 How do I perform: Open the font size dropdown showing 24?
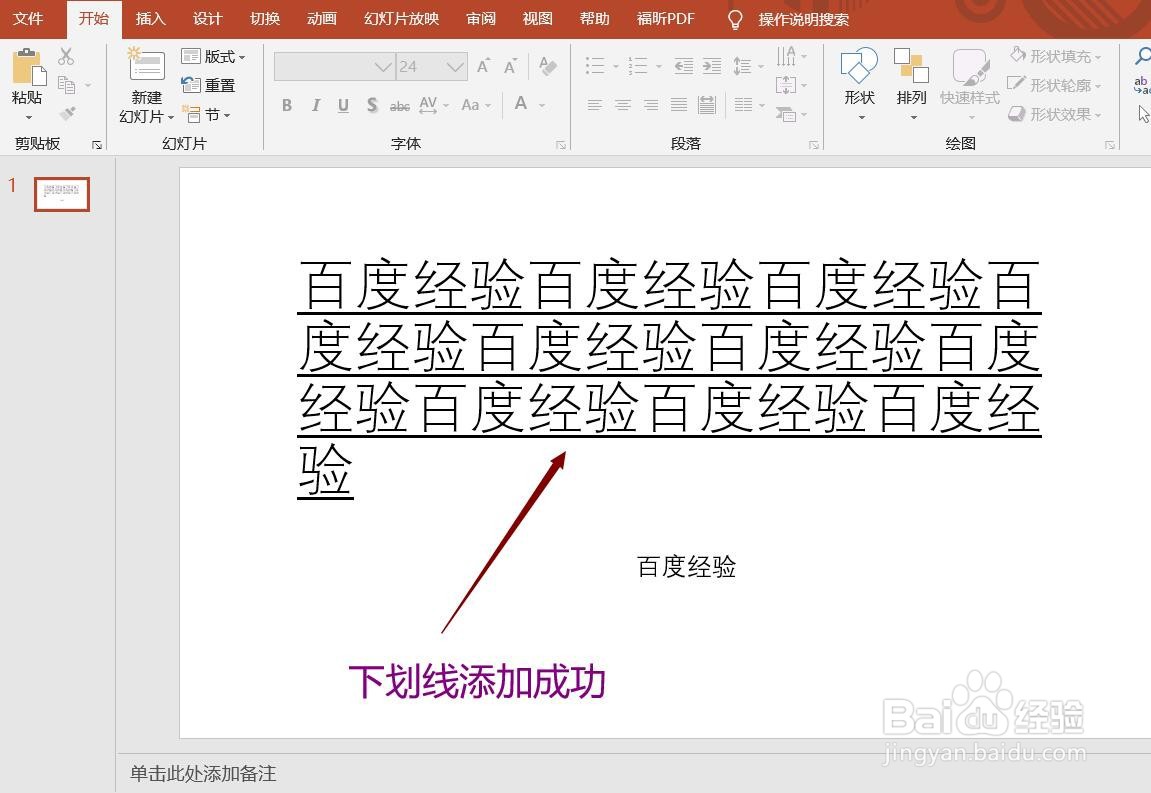click(x=456, y=67)
